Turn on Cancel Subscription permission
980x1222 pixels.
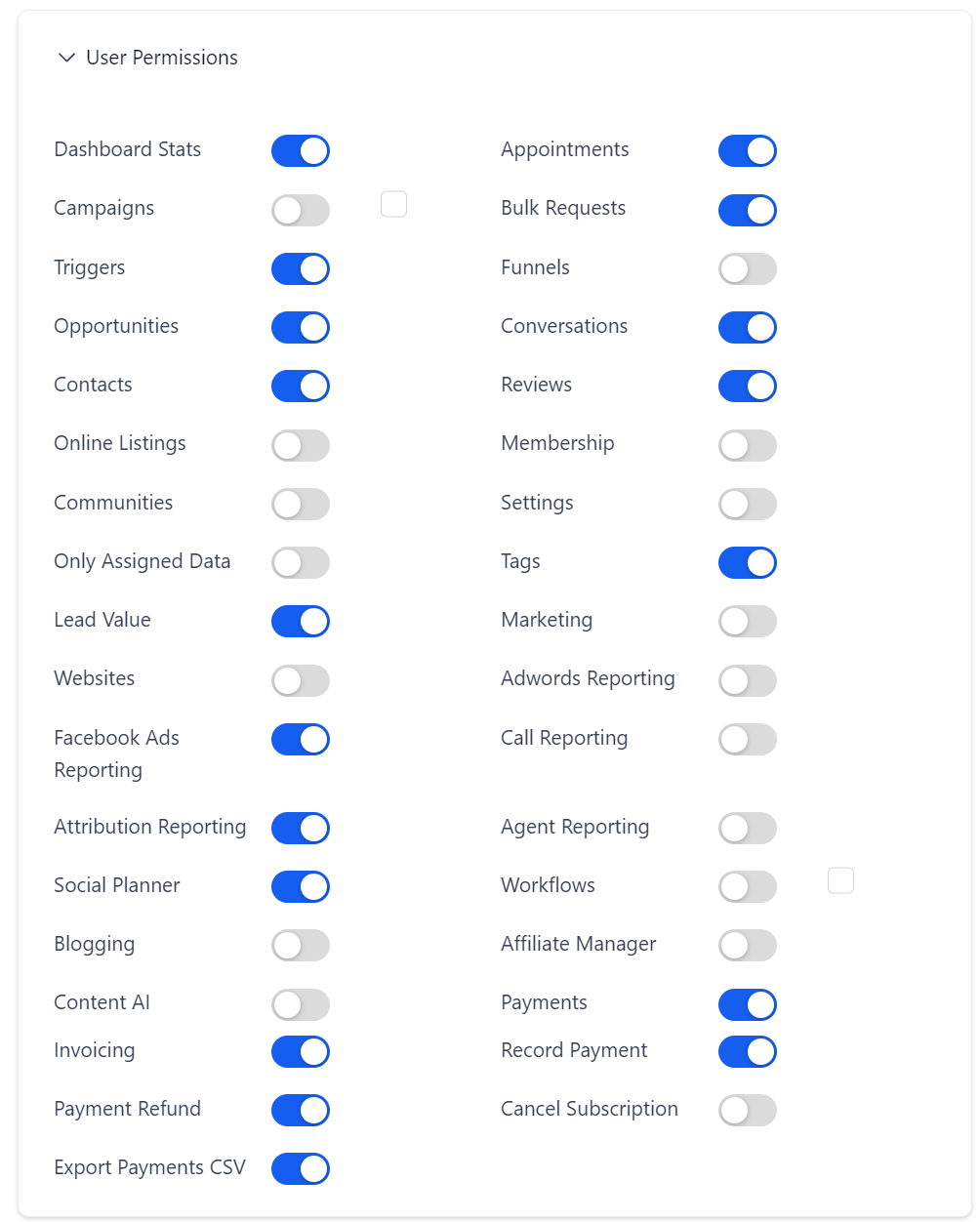tap(748, 1110)
